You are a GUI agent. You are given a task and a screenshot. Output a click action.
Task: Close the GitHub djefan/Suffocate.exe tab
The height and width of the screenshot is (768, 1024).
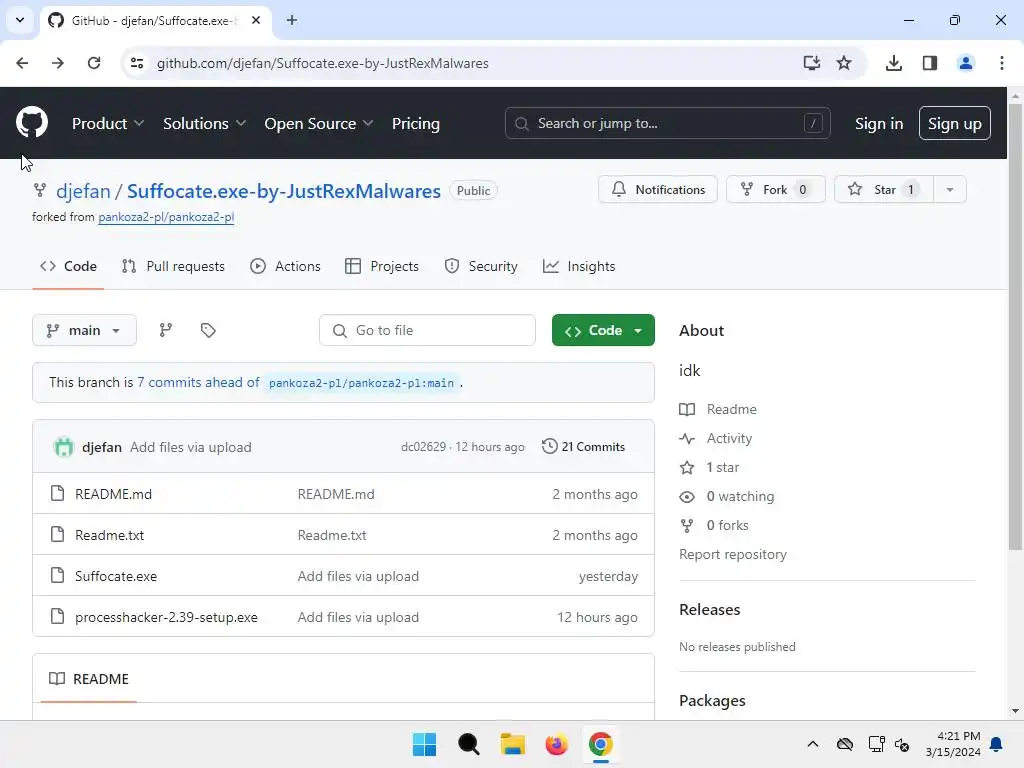256,20
